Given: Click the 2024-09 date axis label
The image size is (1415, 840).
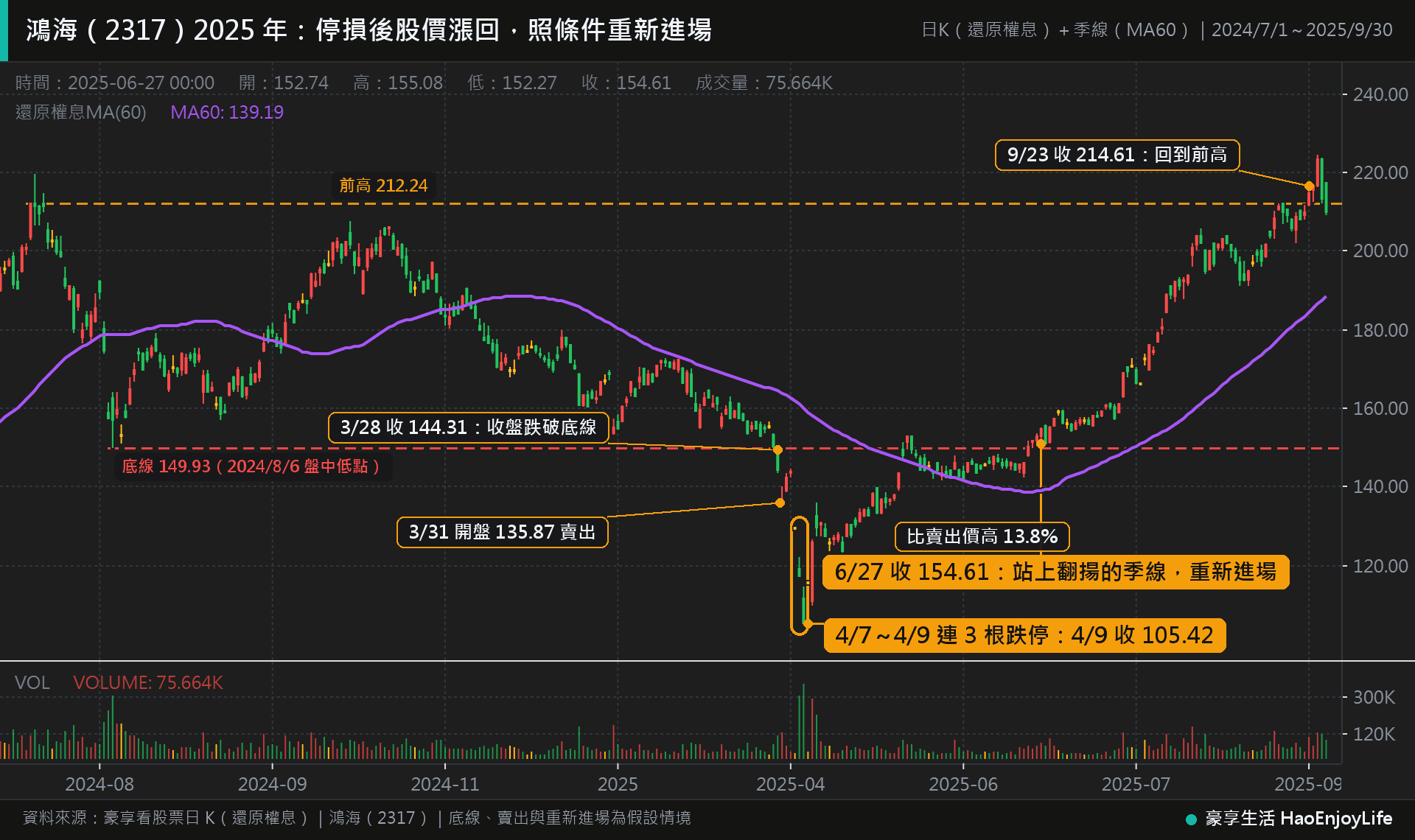Looking at the screenshot, I should point(272,784).
